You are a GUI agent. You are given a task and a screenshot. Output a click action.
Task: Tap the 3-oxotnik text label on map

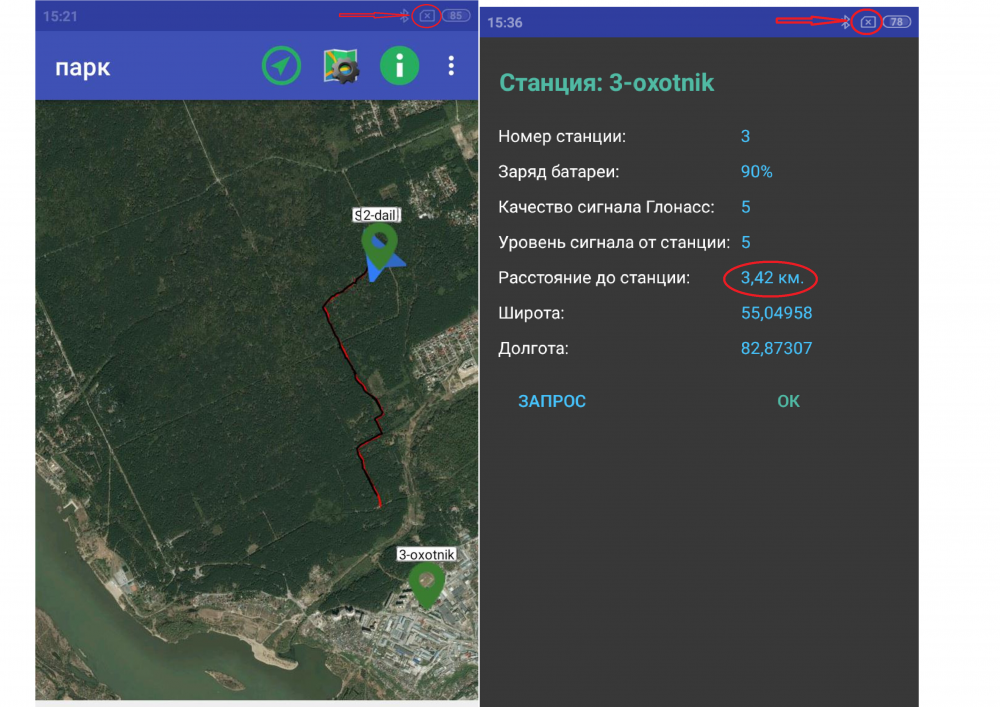[426, 554]
